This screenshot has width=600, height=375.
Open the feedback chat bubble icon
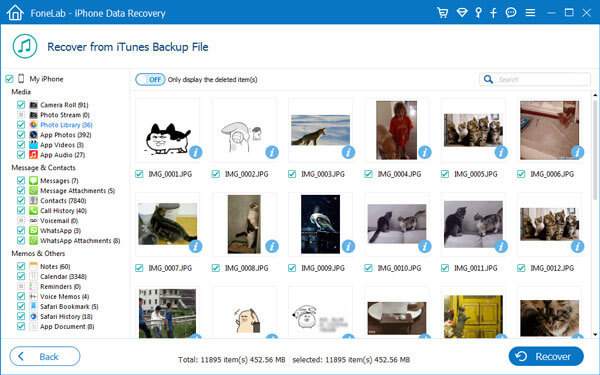point(511,13)
